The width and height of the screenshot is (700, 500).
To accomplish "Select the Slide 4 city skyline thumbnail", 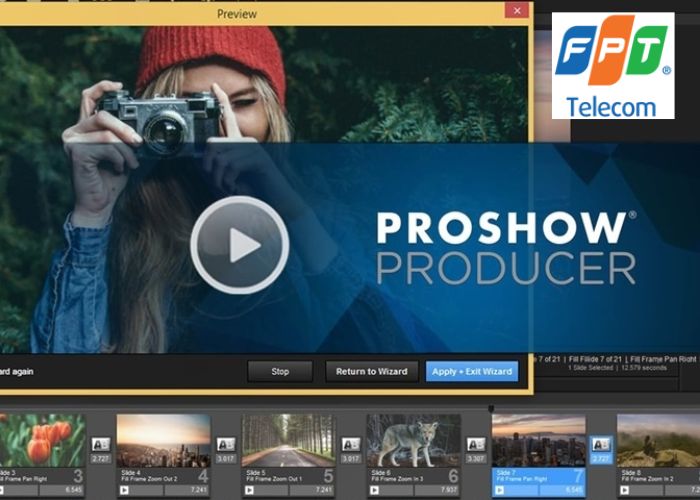I will pos(163,440).
